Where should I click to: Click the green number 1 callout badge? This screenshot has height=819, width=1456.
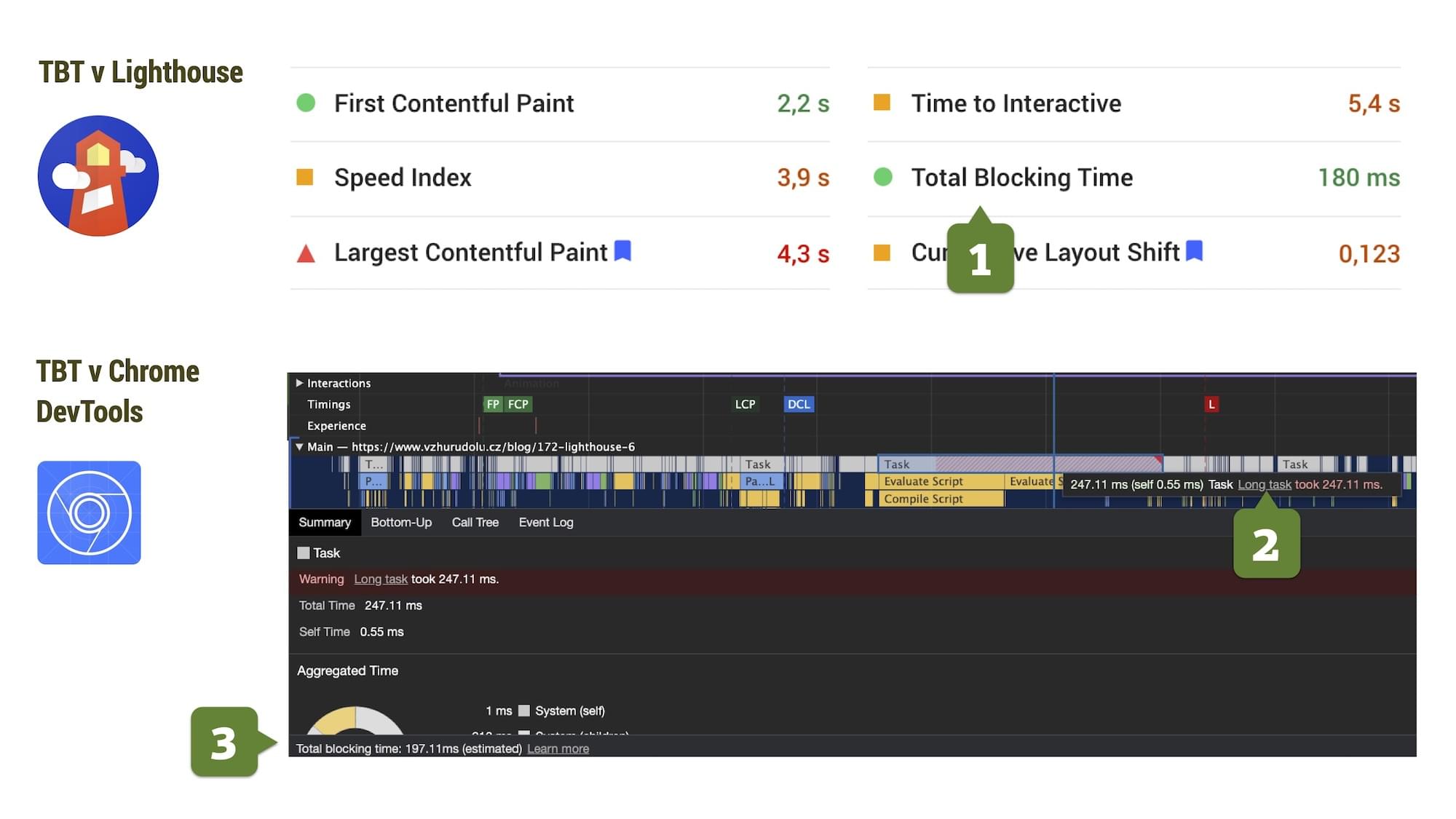(x=980, y=258)
